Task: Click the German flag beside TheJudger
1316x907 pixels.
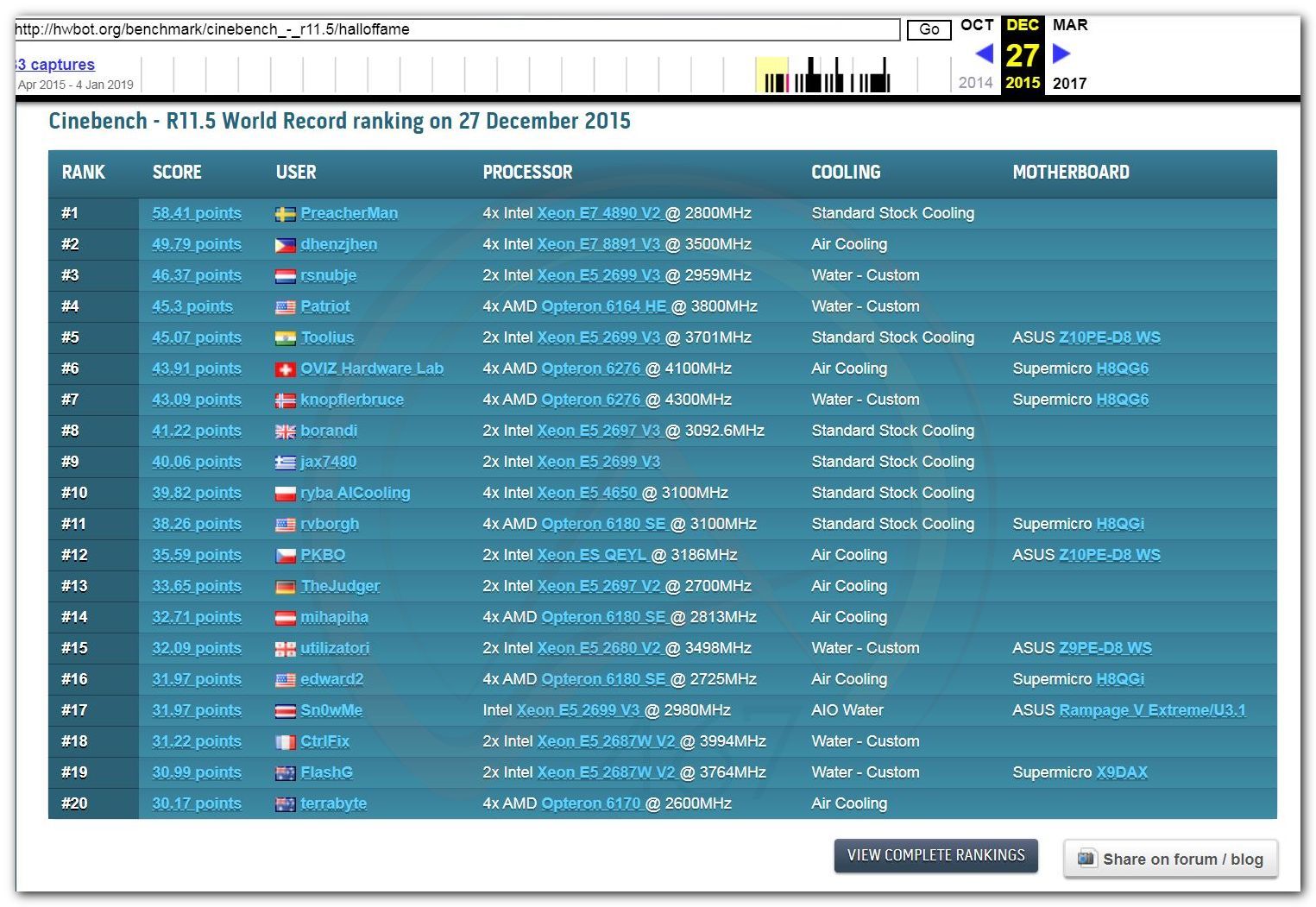Action: (285, 587)
